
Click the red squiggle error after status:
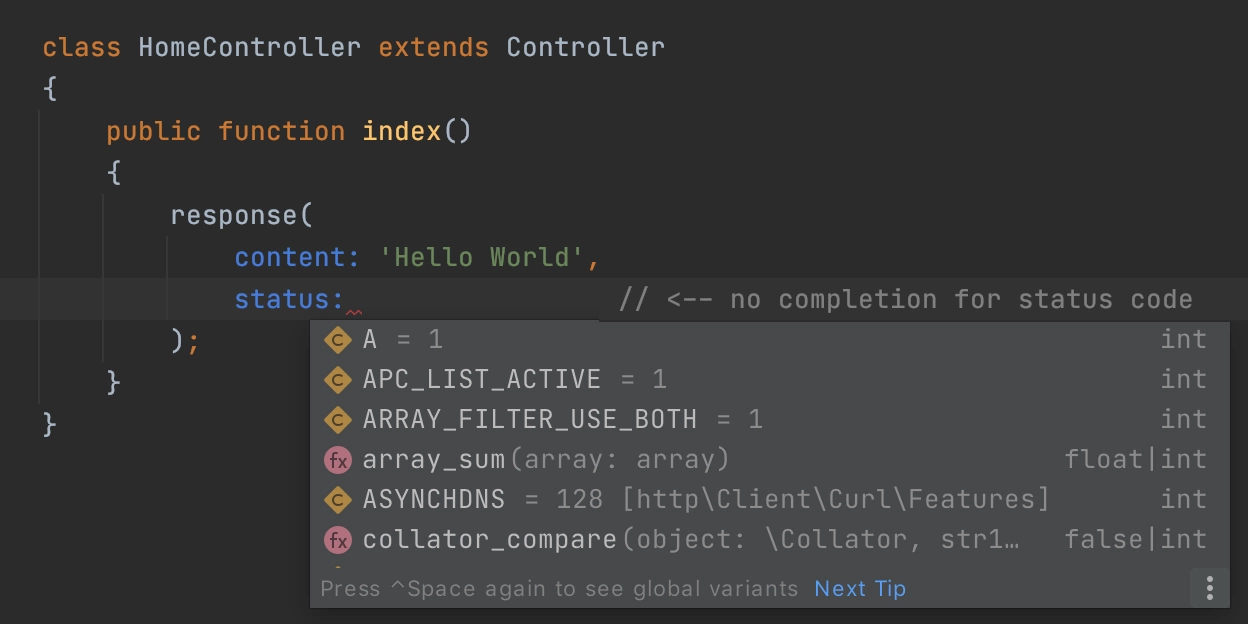353,312
